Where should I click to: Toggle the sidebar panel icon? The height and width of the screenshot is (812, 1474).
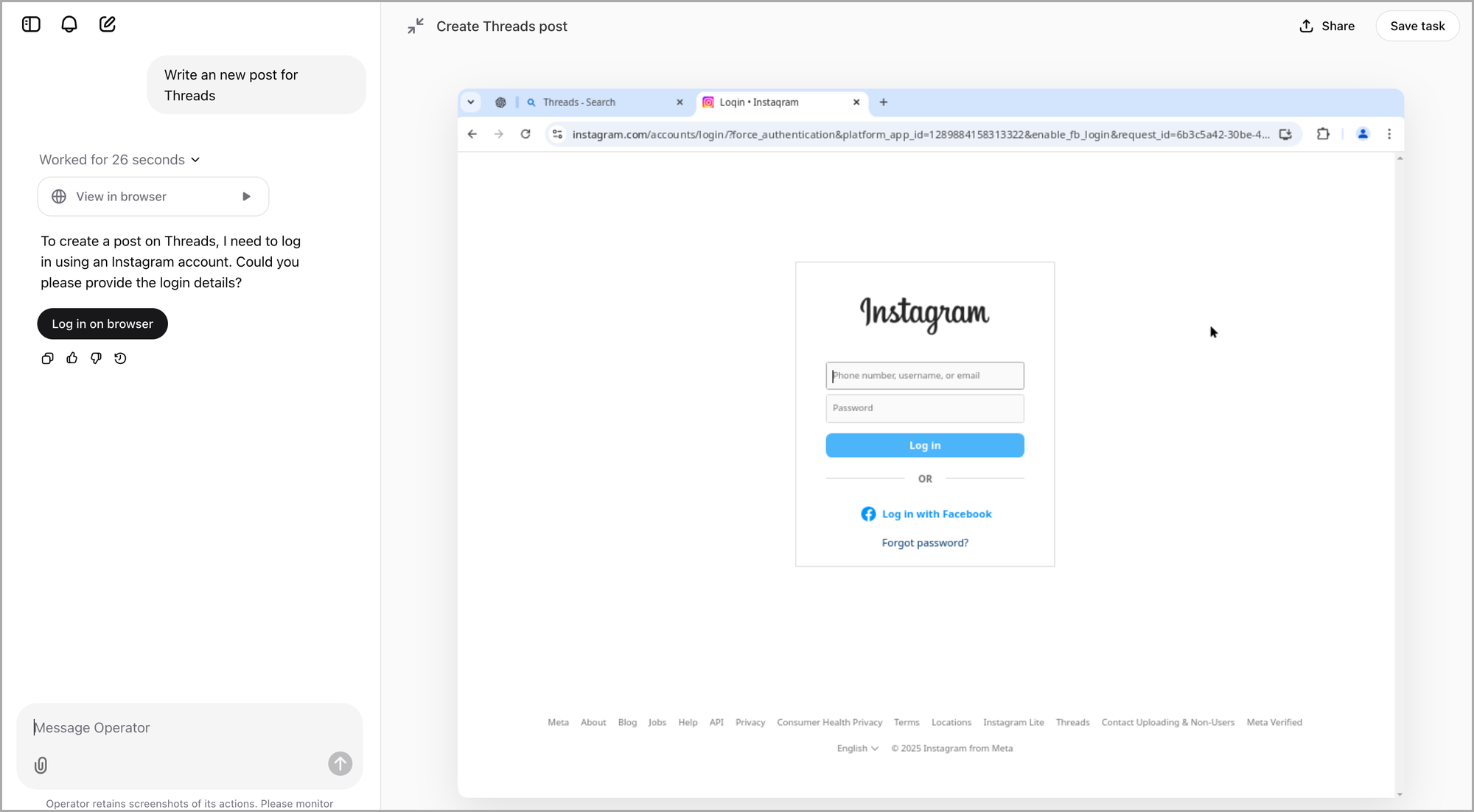(x=31, y=24)
